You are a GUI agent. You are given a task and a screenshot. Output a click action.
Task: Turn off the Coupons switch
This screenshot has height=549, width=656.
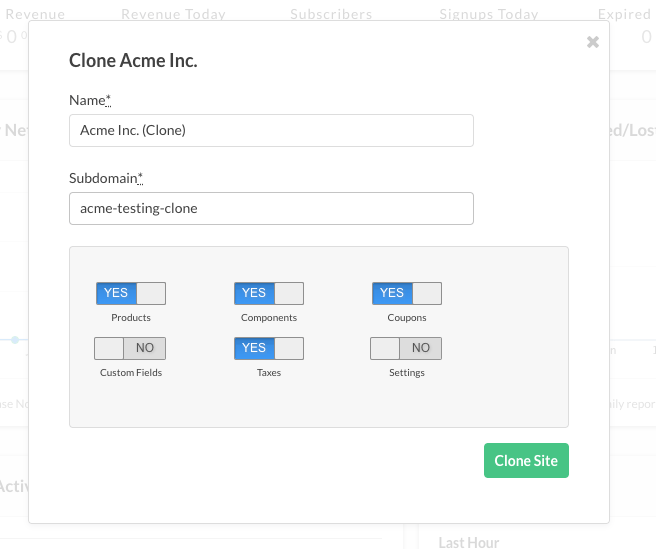click(407, 293)
